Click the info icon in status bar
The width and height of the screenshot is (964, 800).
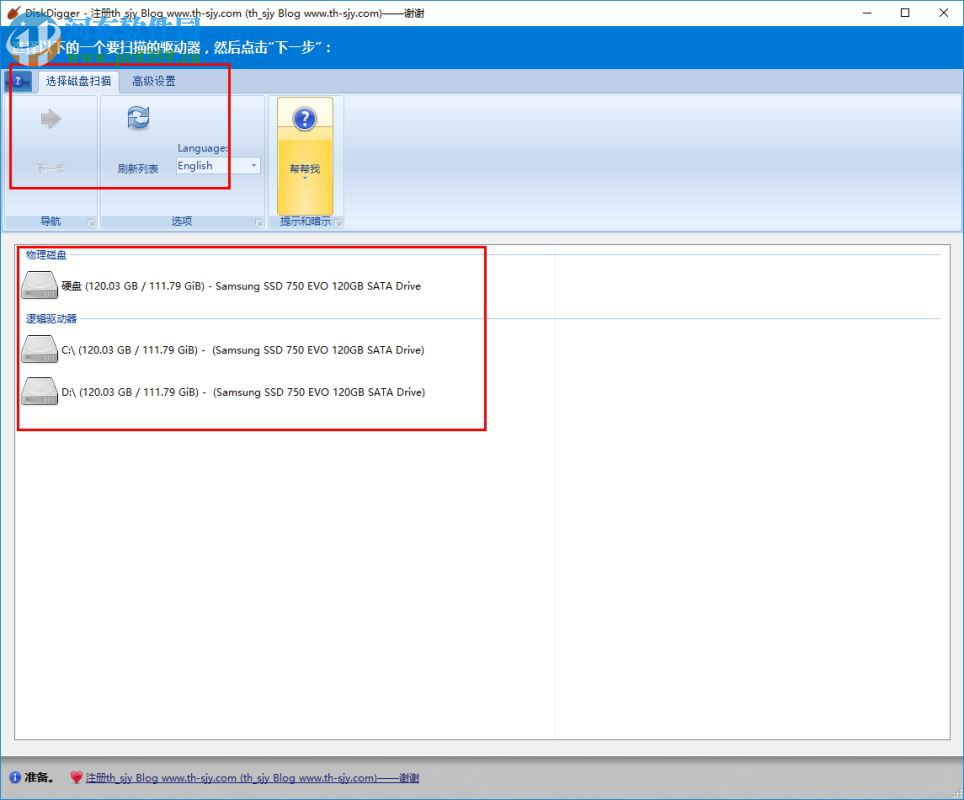pos(15,777)
